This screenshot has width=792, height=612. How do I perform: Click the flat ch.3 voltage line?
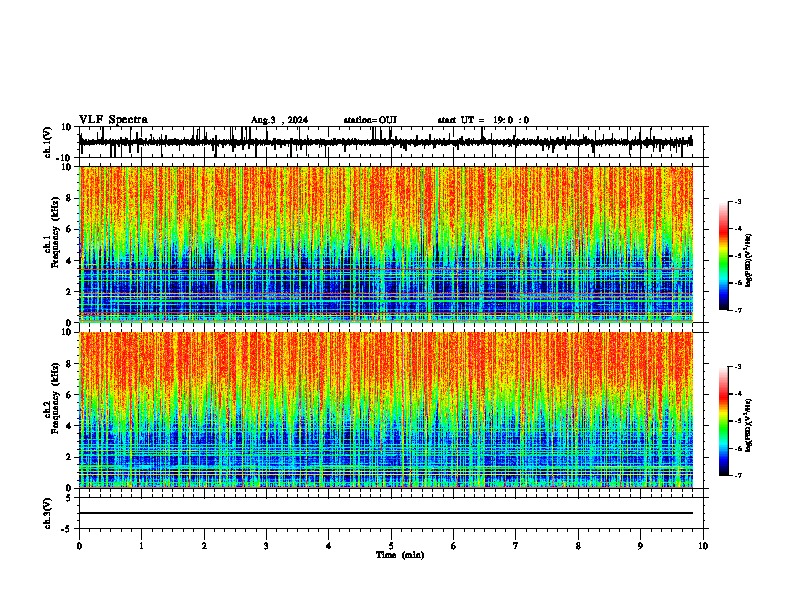(386, 513)
